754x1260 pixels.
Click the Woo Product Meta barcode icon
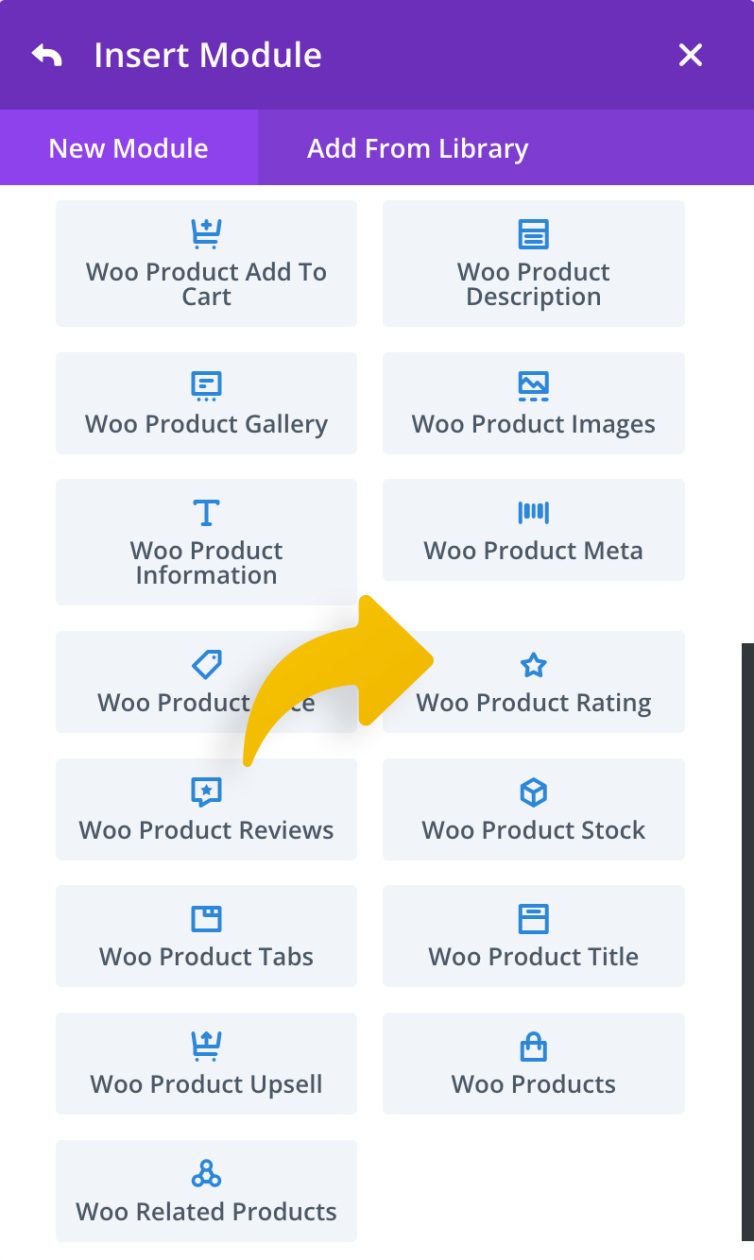click(x=533, y=512)
